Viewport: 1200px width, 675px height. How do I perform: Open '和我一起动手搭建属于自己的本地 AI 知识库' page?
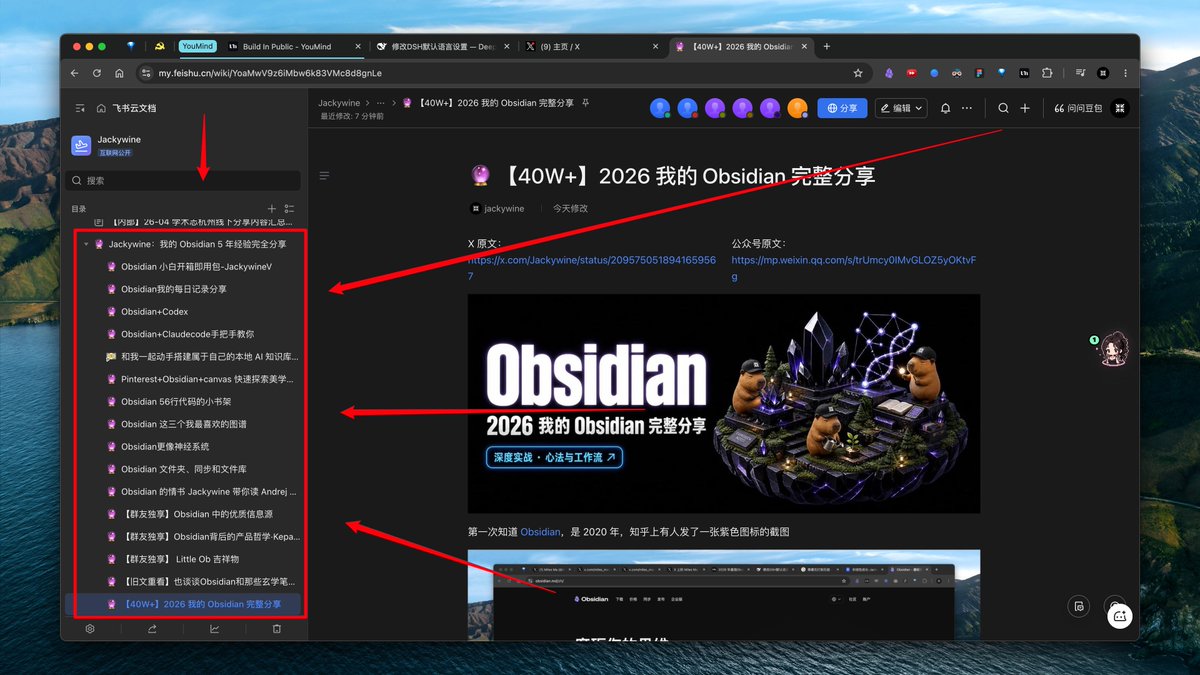coord(208,357)
